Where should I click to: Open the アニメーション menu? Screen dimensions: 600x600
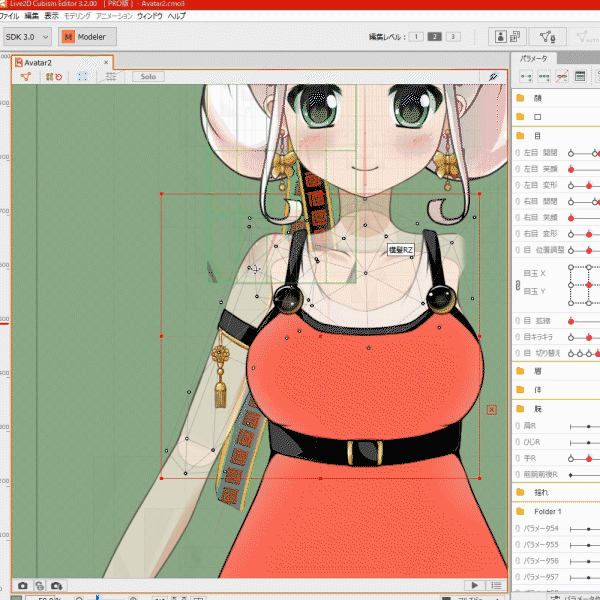coord(114,16)
